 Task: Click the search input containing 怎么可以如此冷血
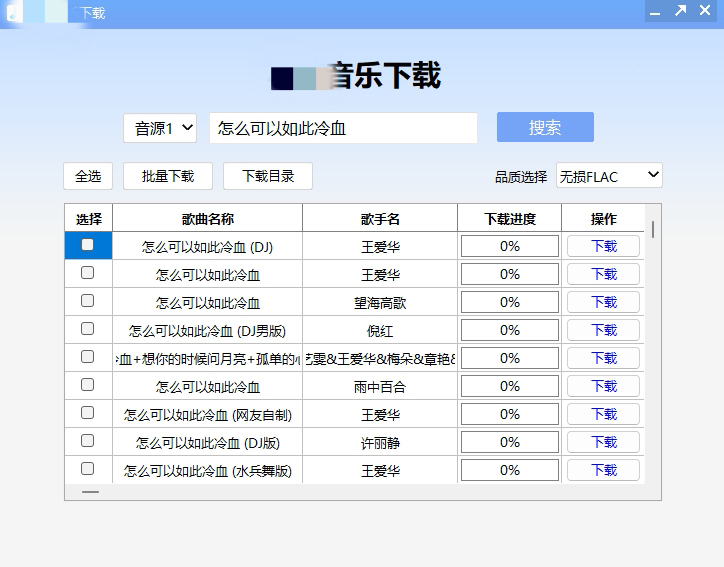344,128
